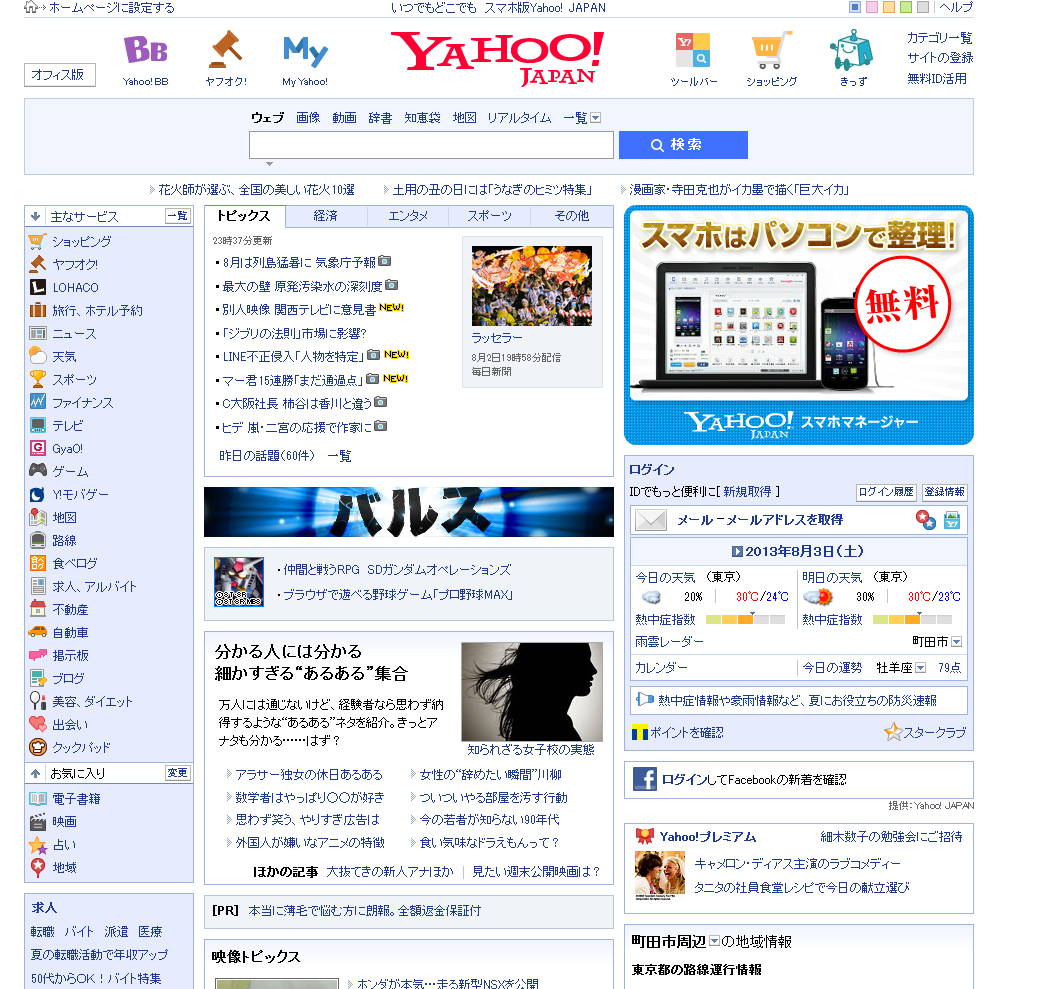Image resolution: width=1063 pixels, height=989 pixels.
Task: Click the ヘルプ link at top right
Action: tap(956, 7)
